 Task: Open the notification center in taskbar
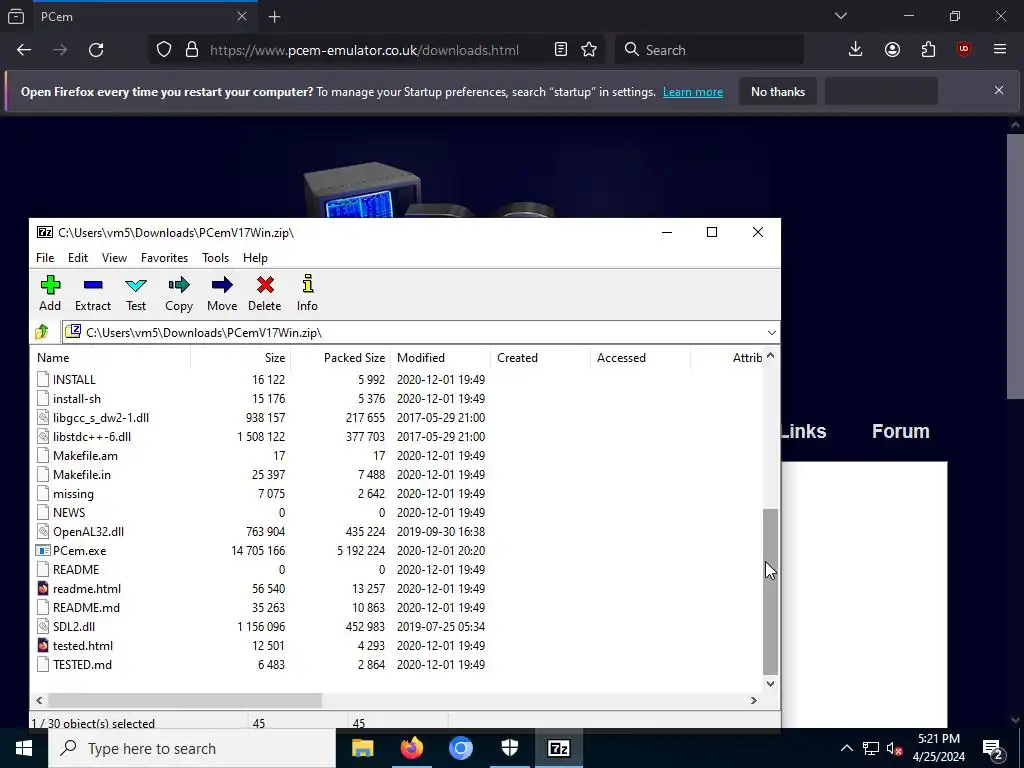point(993,748)
